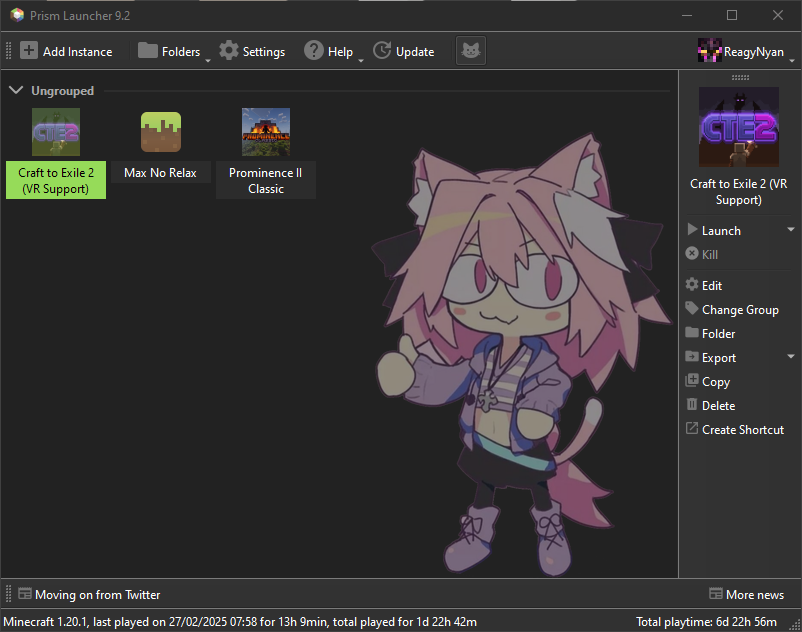Click the Craft to Exile 2 (VR Support) label
This screenshot has height=632, width=802.
point(56,180)
